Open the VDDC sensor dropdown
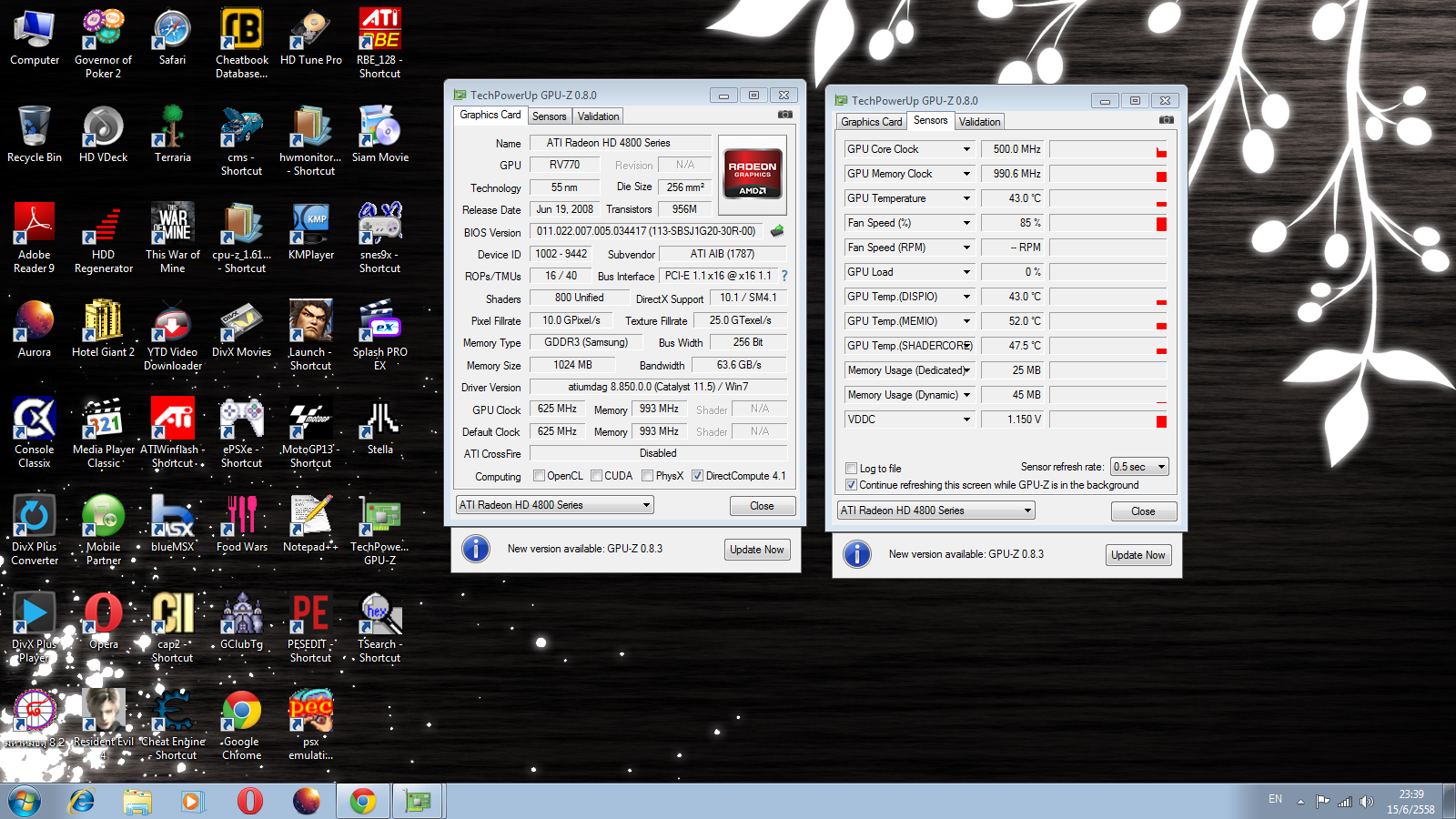1456x819 pixels. [966, 420]
